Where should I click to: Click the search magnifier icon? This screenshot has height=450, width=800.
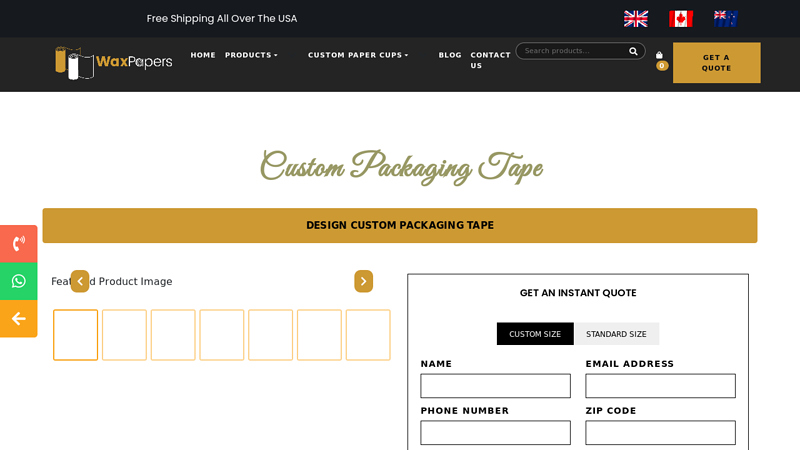point(633,51)
